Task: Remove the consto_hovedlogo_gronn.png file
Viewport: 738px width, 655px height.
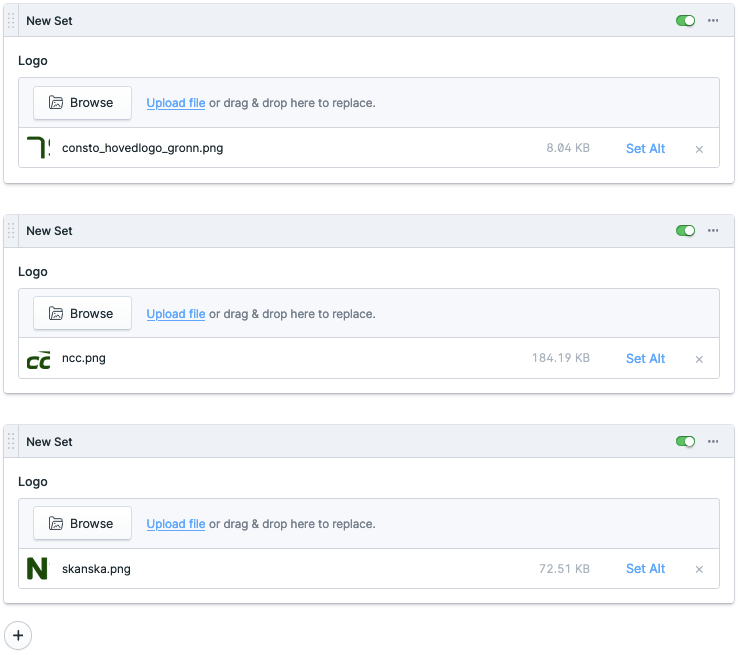Action: [x=699, y=149]
